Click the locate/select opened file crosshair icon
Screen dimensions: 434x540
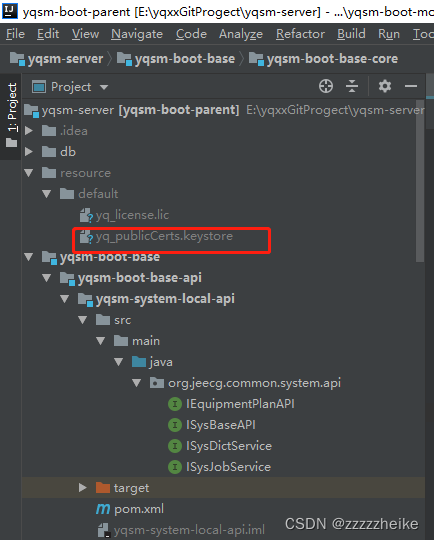326,86
